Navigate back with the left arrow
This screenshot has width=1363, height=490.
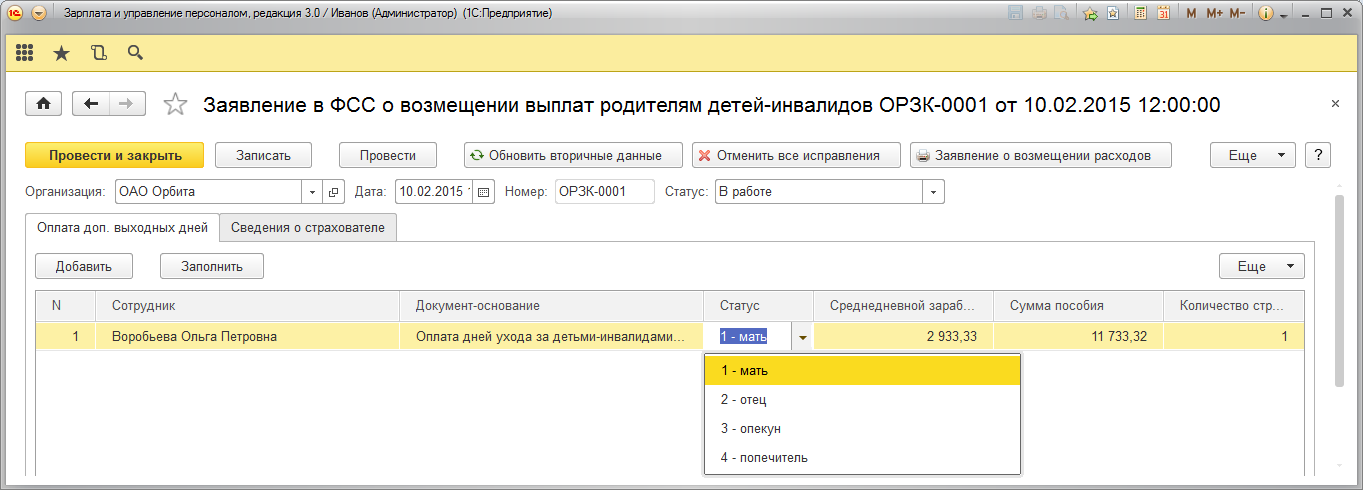coord(91,104)
